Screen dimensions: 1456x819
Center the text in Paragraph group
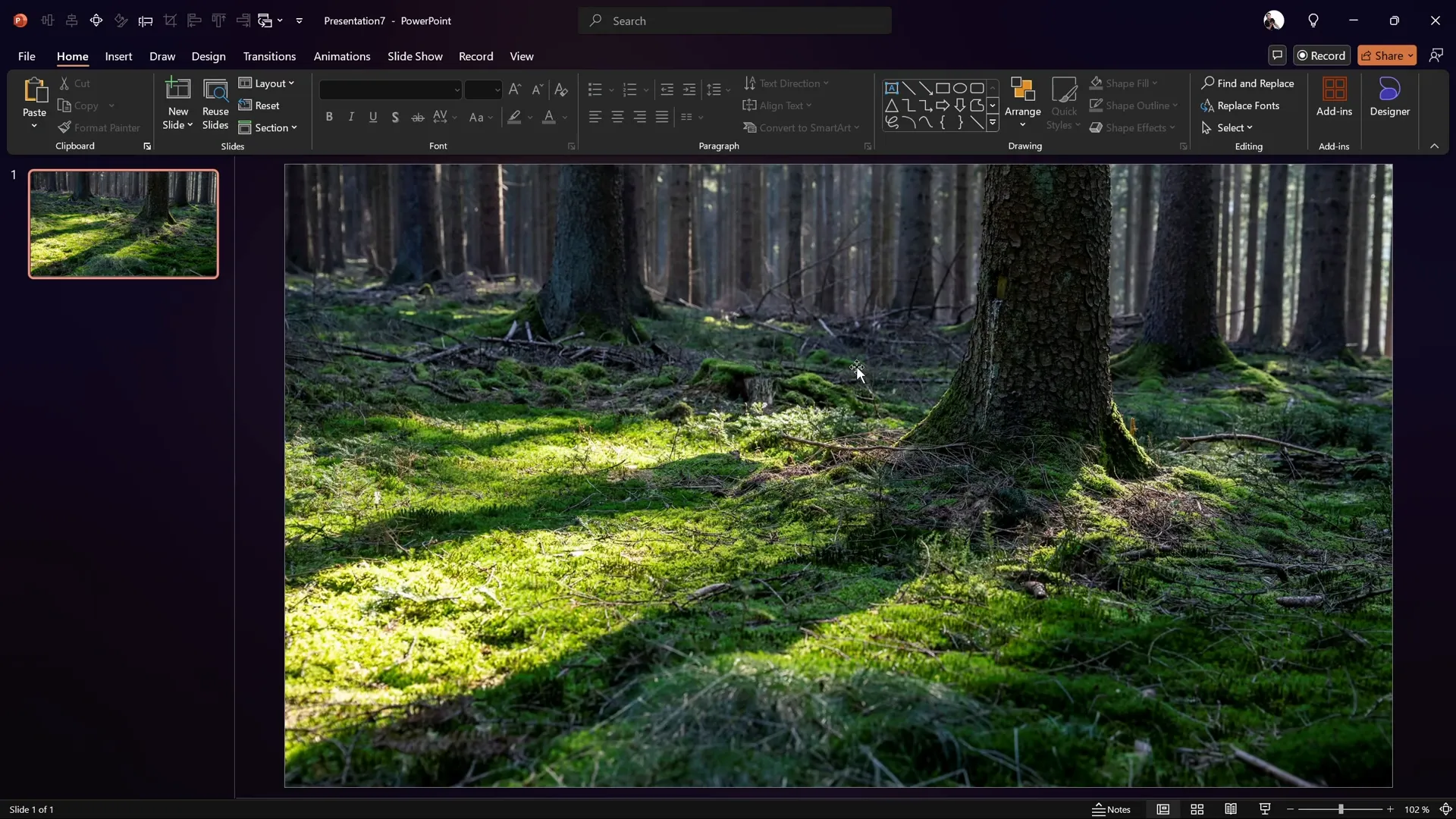click(x=618, y=117)
